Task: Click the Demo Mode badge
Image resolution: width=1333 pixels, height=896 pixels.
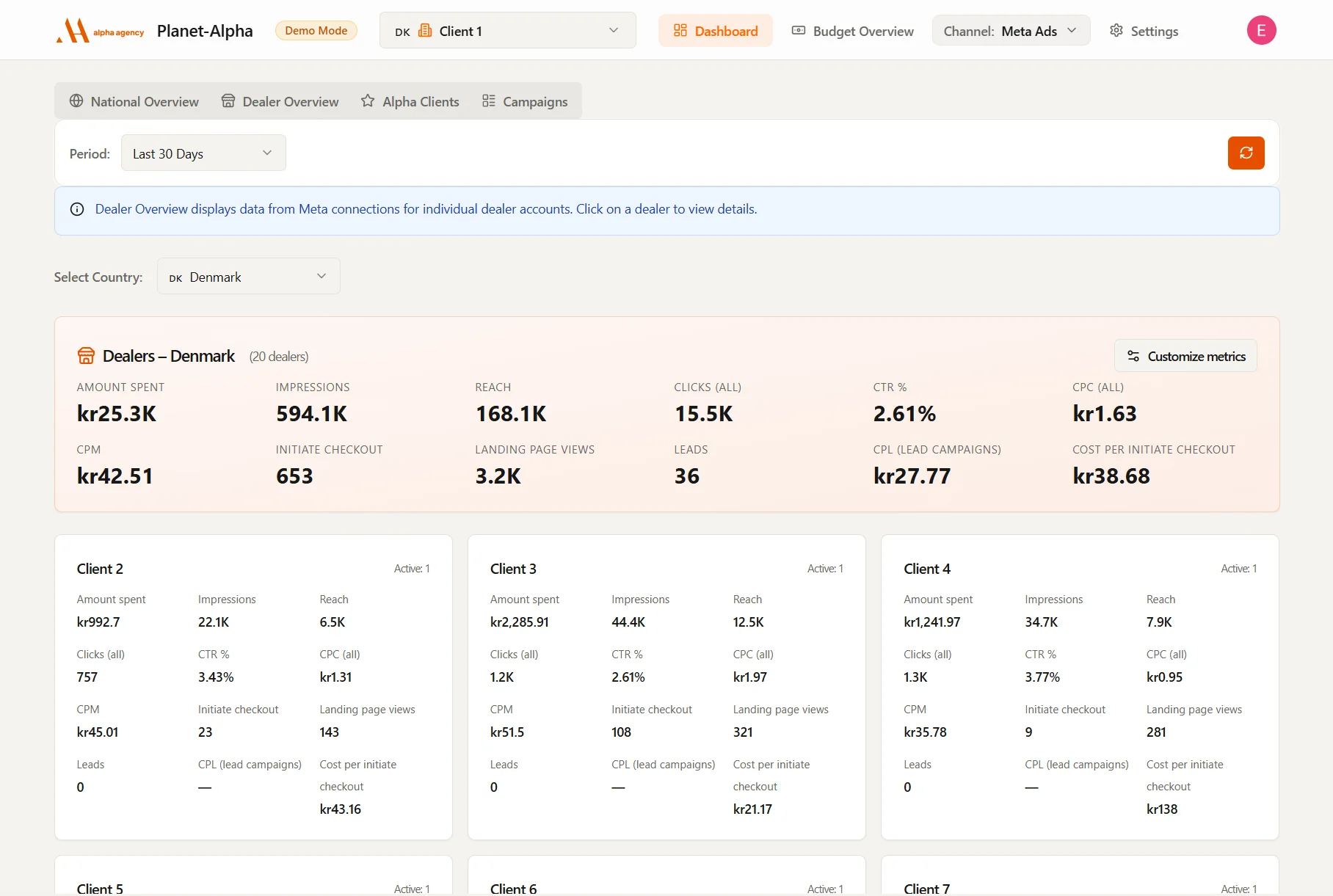Action: pos(316,31)
